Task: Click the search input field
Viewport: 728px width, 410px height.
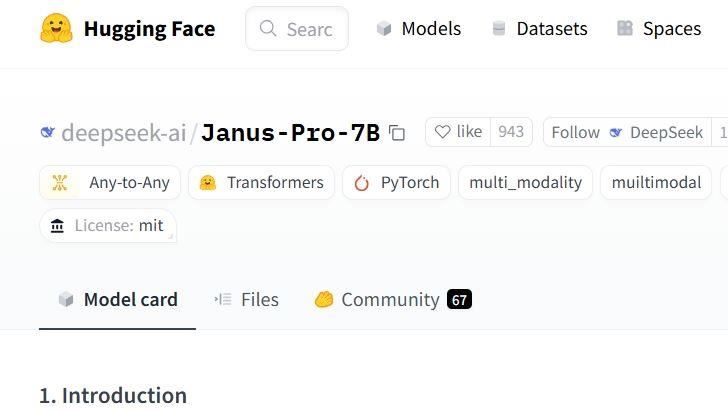Action: (309, 29)
